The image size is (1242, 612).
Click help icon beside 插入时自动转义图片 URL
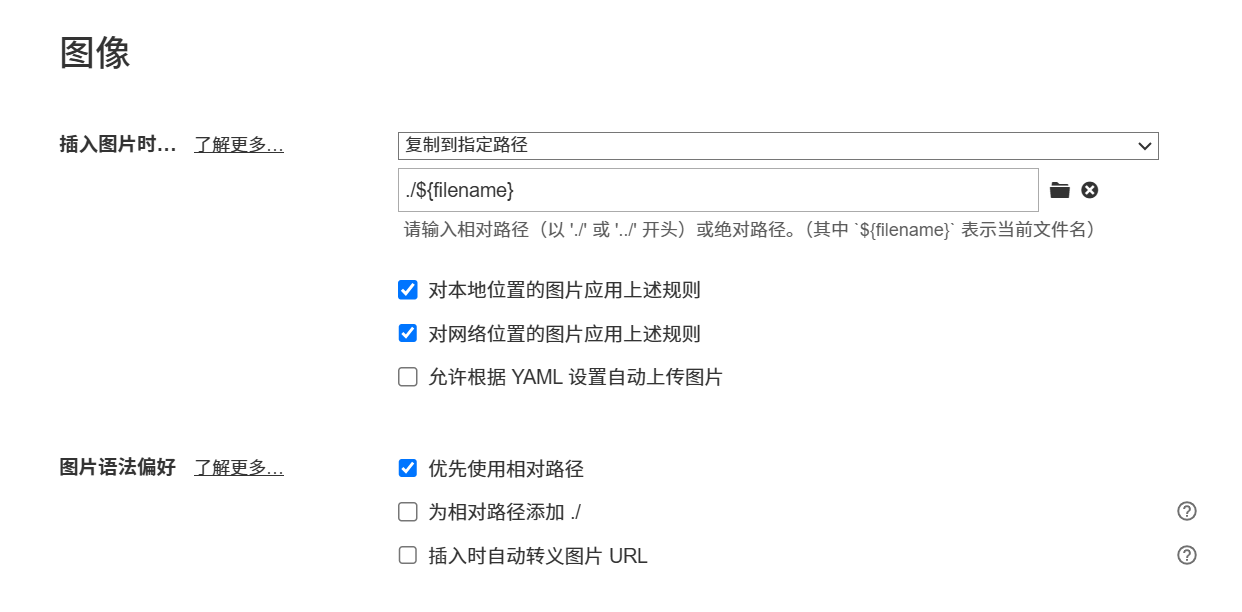click(x=1187, y=555)
